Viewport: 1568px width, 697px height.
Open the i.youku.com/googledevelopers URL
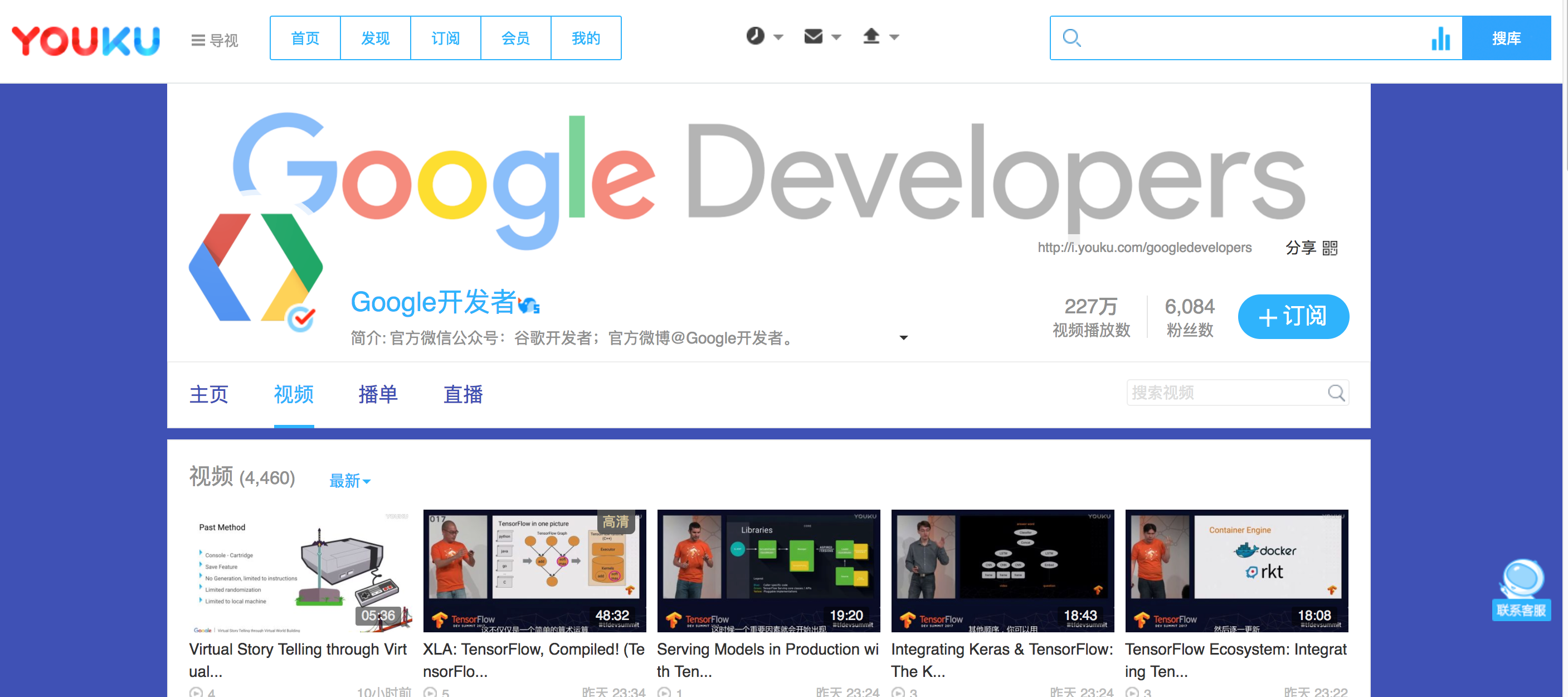pos(1145,248)
